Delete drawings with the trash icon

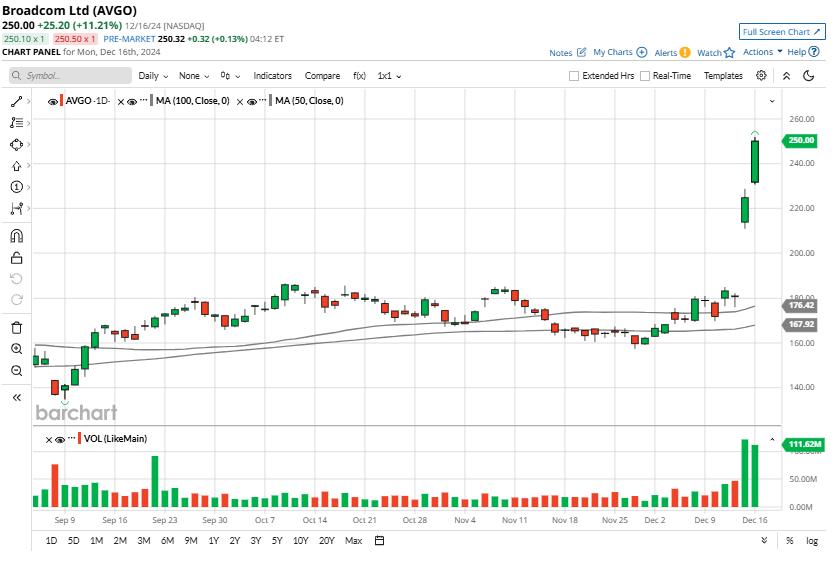(x=17, y=328)
